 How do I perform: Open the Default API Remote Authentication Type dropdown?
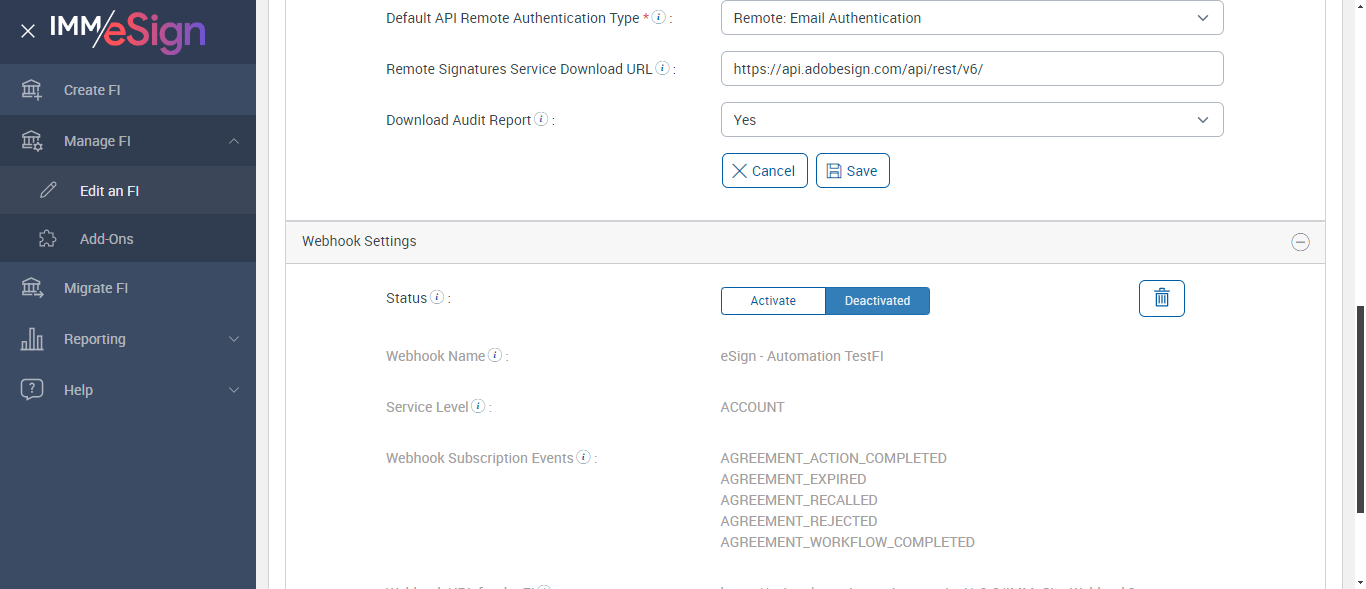tap(971, 18)
